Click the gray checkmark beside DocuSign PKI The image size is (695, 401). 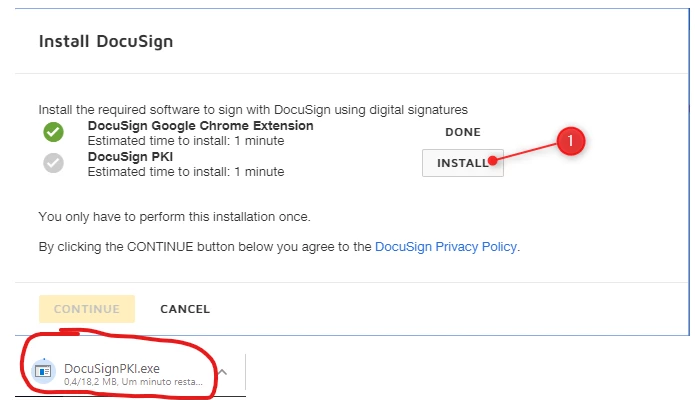53,163
